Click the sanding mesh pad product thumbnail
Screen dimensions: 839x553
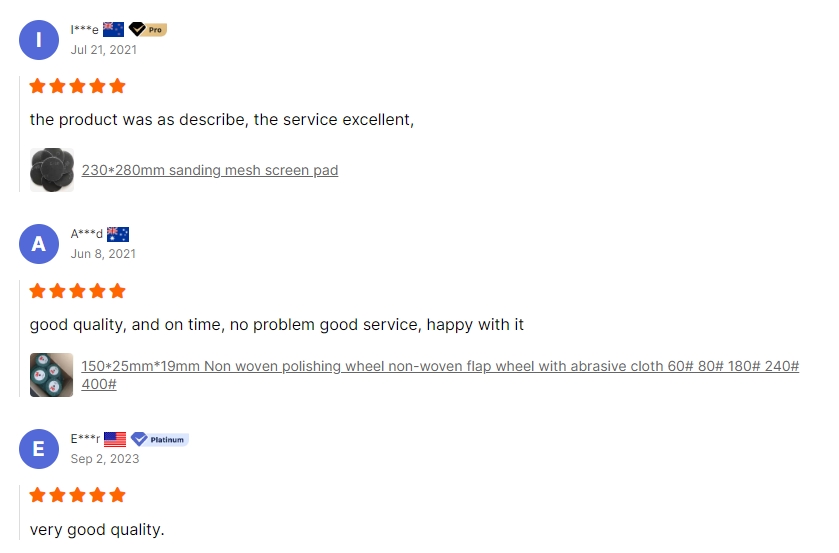click(52, 170)
